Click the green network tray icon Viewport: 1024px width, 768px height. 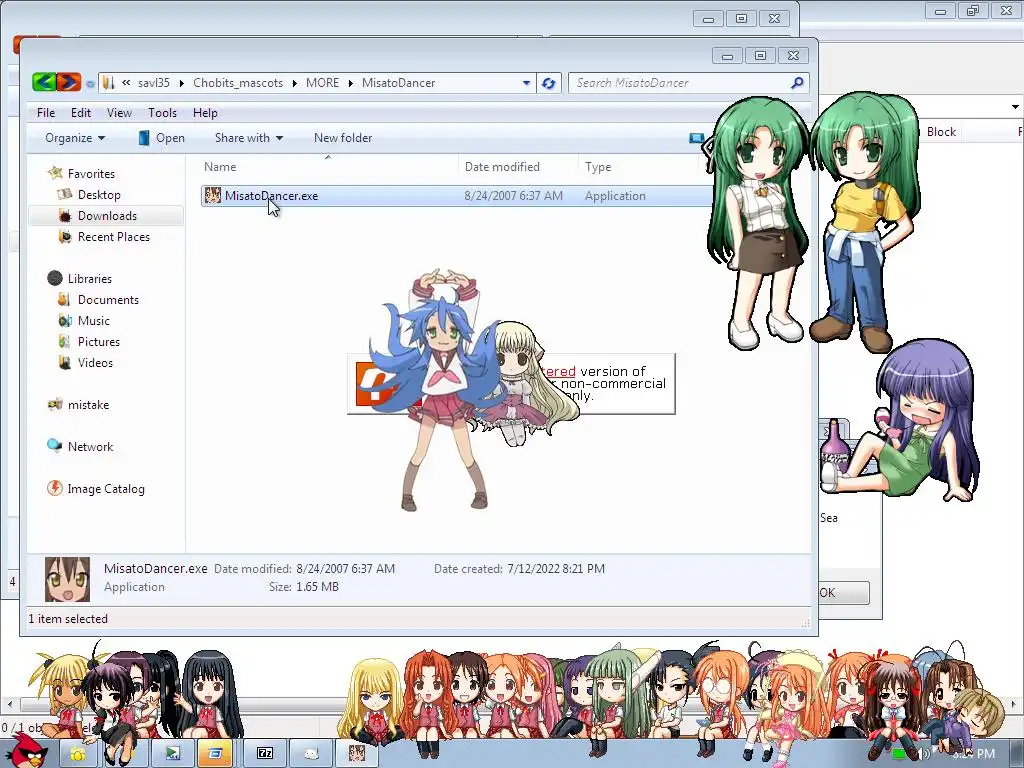tap(900, 754)
